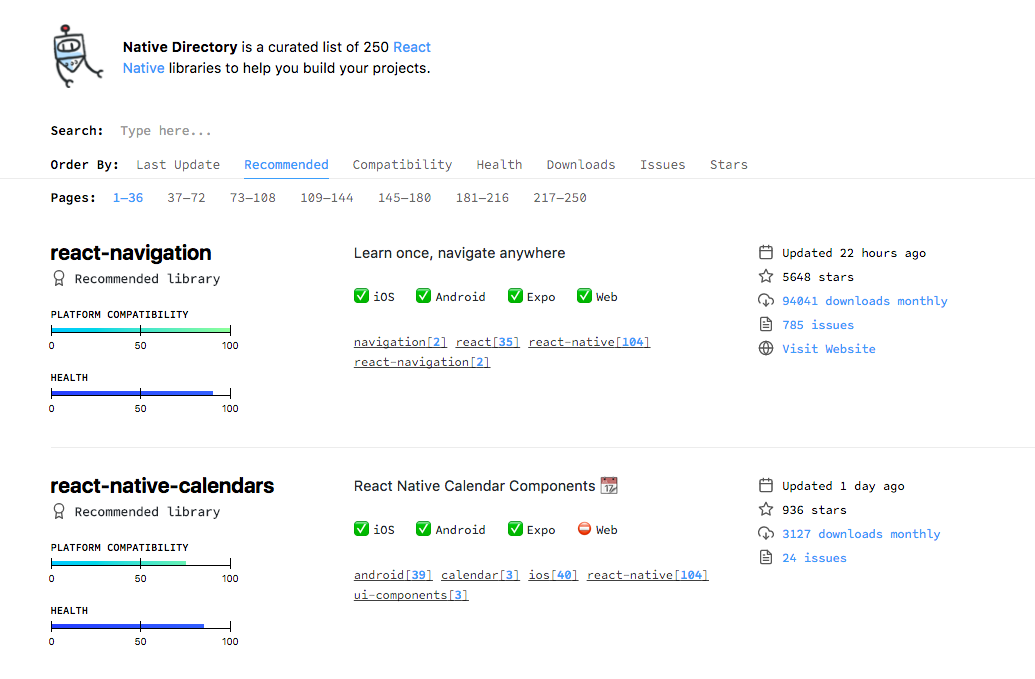
Task: Click the react-navigation Health bar
Action: pyautogui.click(x=141, y=393)
